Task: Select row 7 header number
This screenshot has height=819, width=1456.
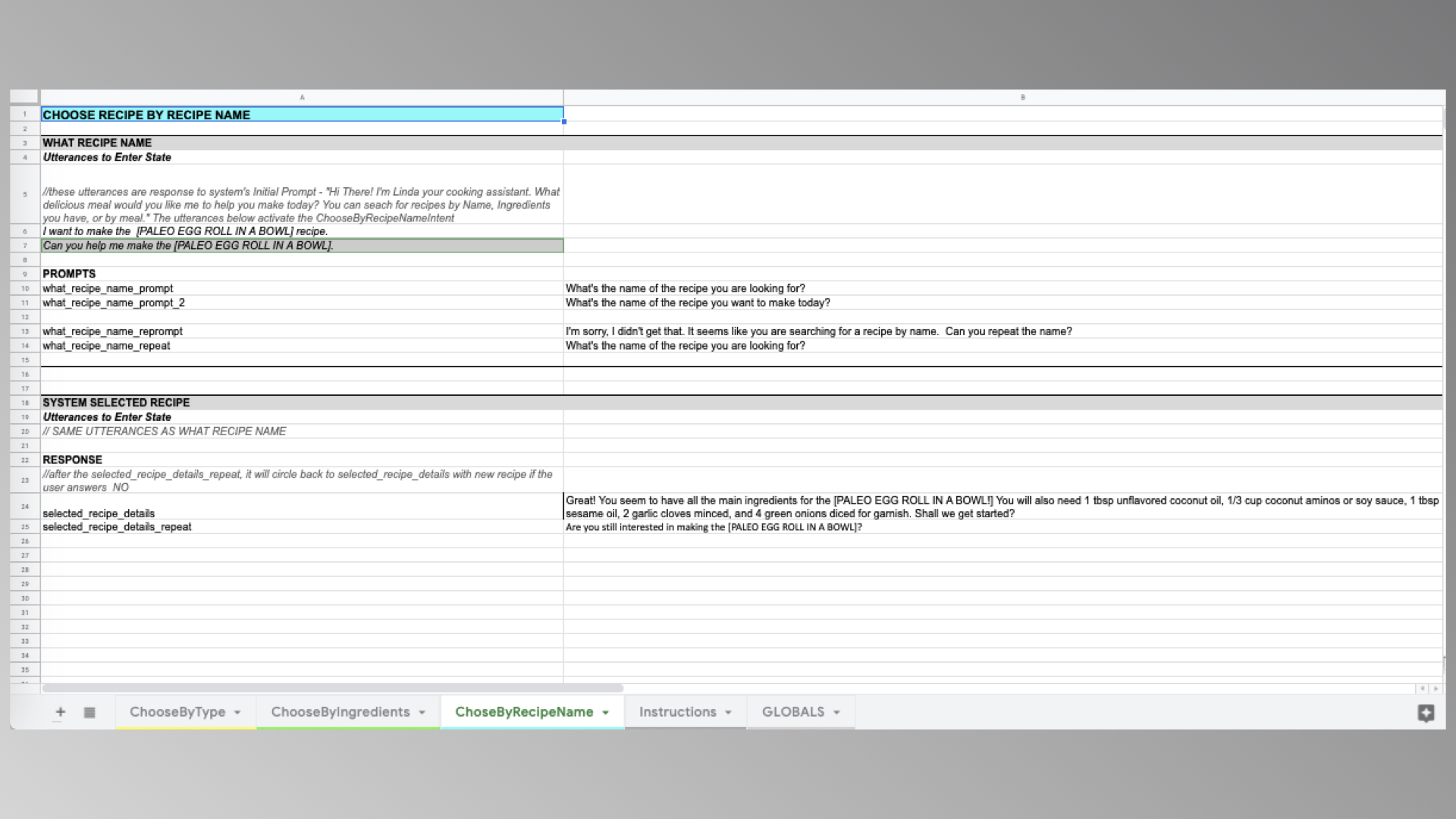Action: tap(25, 246)
